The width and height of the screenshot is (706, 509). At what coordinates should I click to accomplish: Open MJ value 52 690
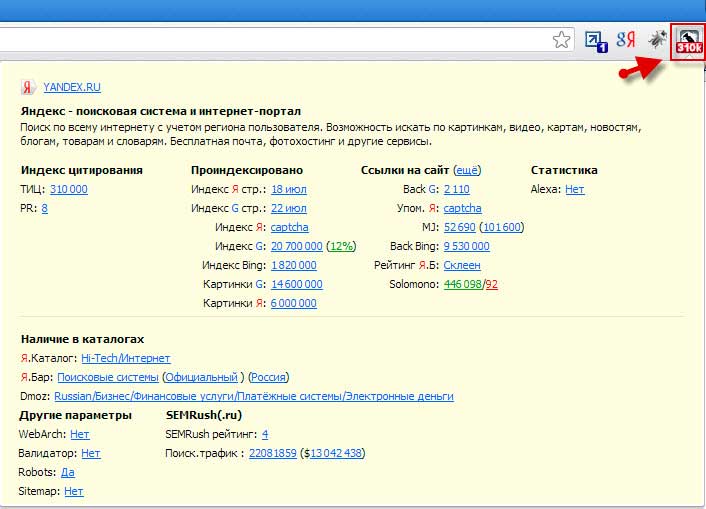point(460,227)
